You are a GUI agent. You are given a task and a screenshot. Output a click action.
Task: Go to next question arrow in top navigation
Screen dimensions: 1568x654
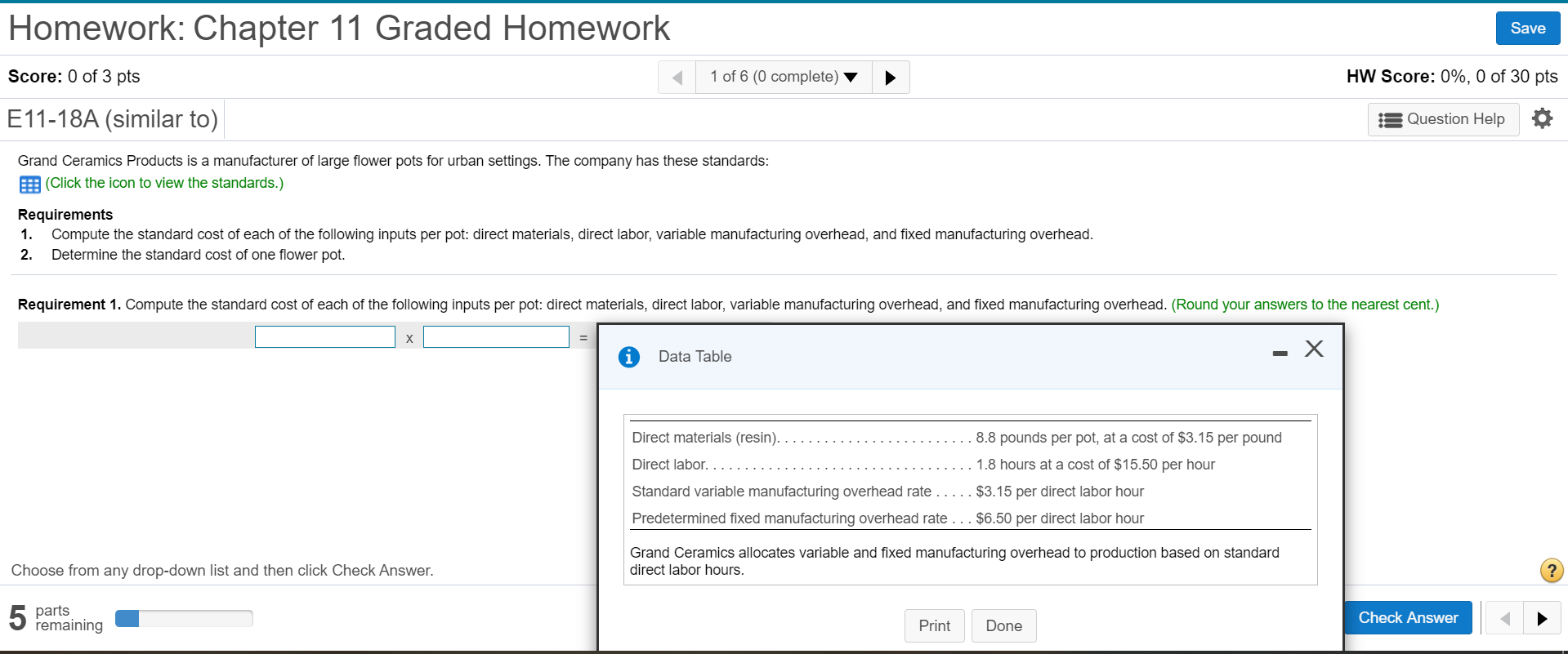click(x=891, y=78)
